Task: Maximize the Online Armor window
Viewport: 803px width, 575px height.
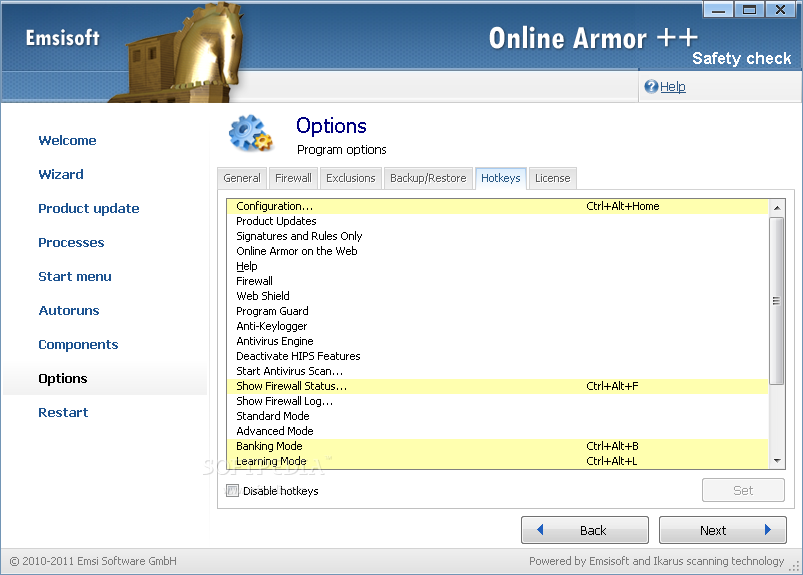Action: (x=749, y=10)
